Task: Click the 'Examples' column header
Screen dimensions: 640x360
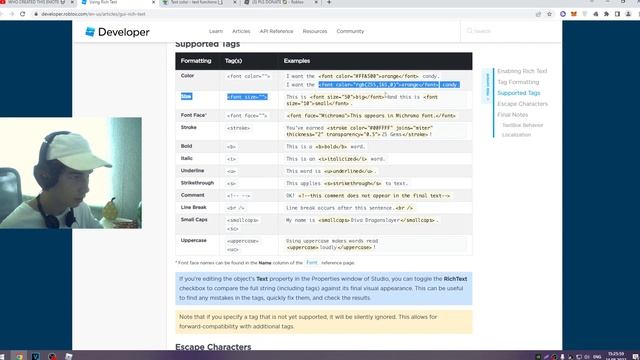Action: (x=297, y=61)
